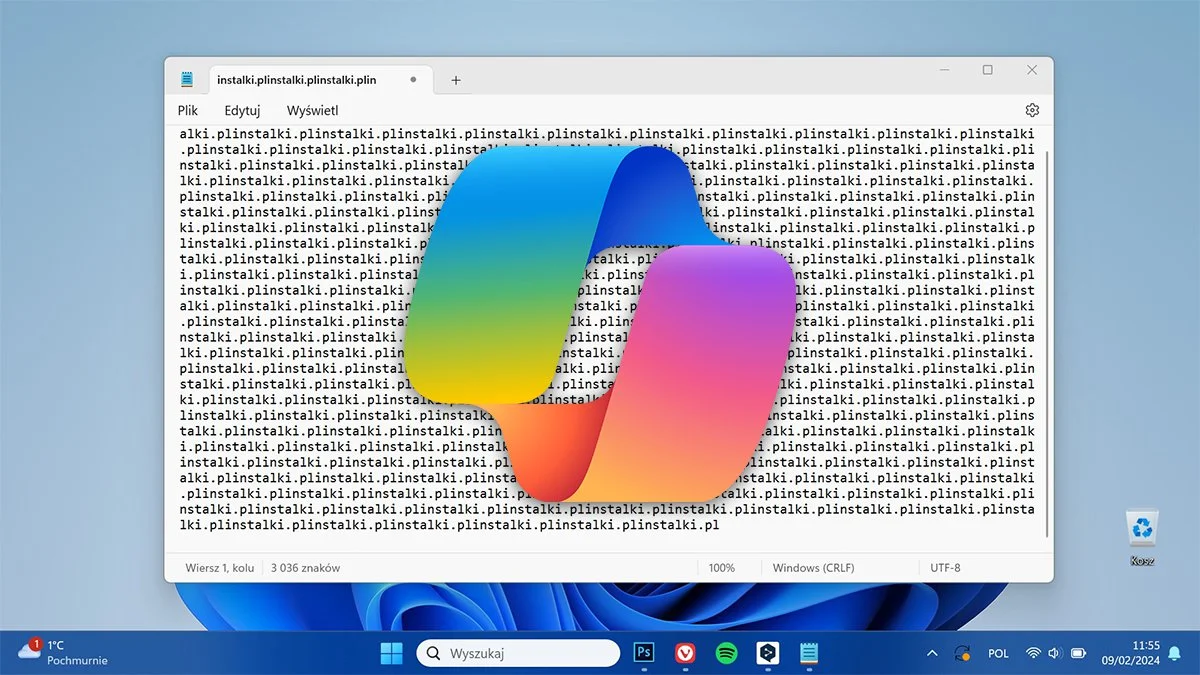This screenshot has width=1200, height=675.
Task: Show hidden system tray icons chevron
Action: pyautogui.click(x=932, y=653)
